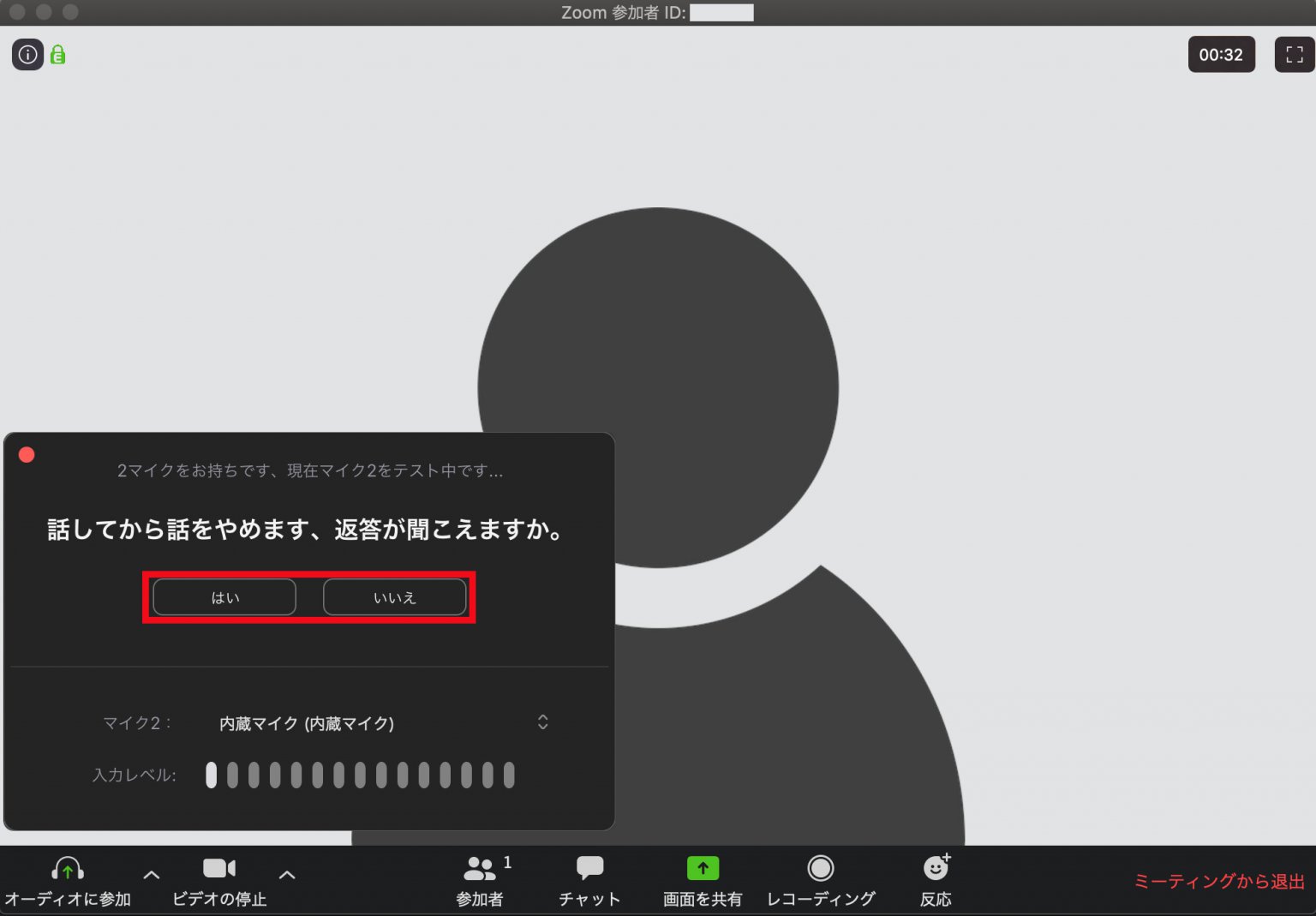This screenshot has width=1316, height=916.
Task: Toggle fullscreen with the top-right icon
Action: 1294,54
